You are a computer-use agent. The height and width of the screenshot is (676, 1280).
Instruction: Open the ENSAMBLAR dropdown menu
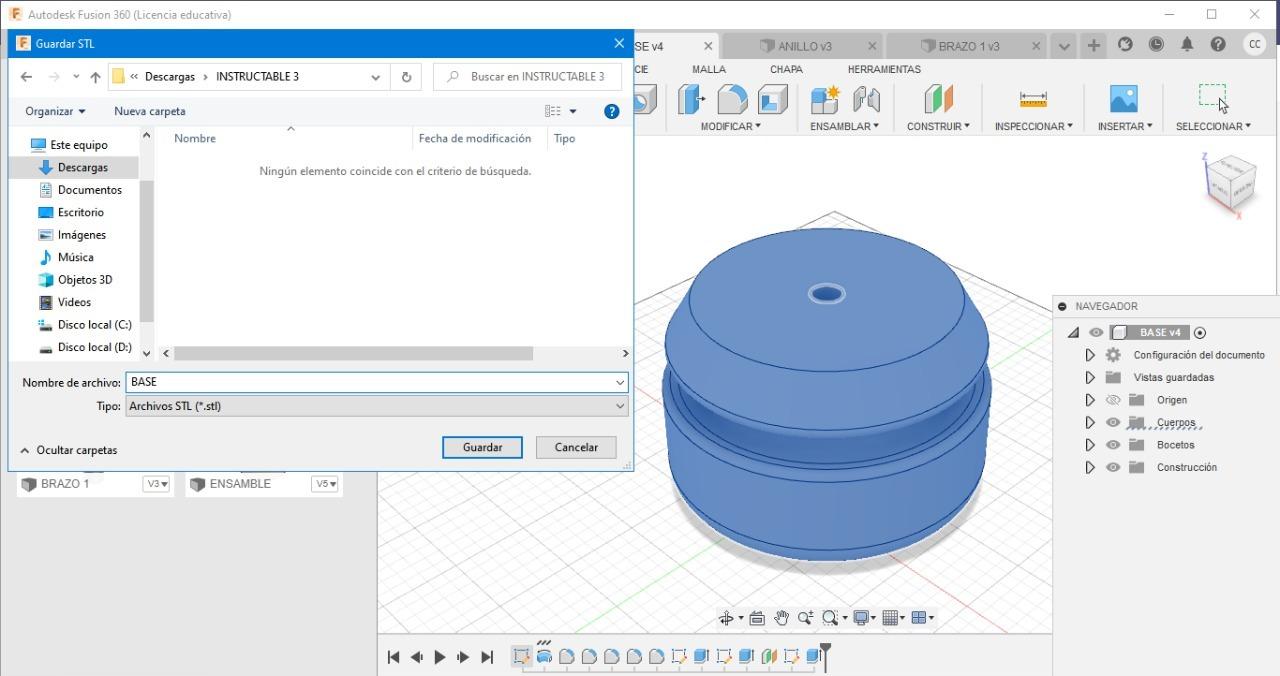844,126
